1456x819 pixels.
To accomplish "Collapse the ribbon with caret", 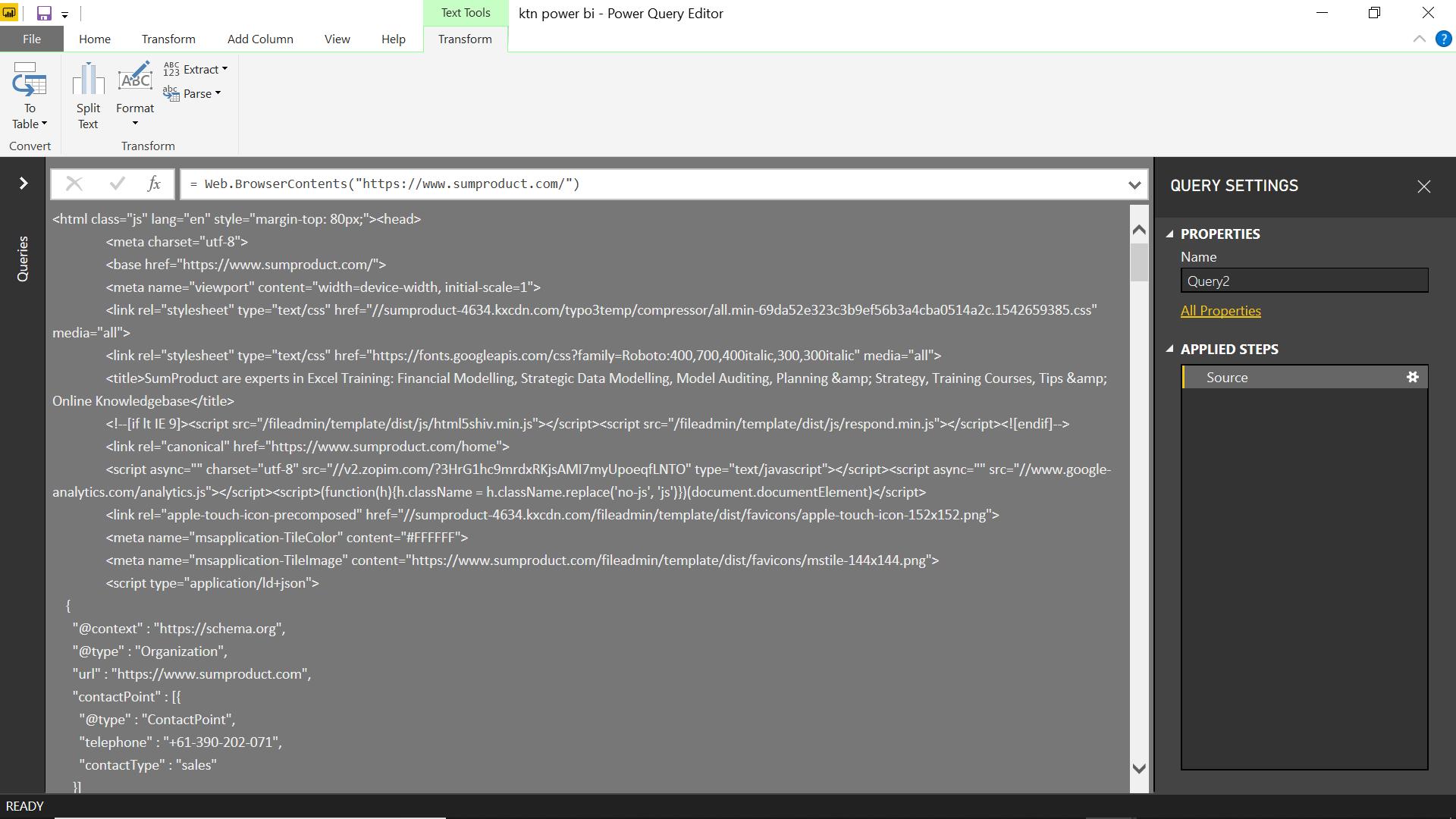I will (x=1420, y=39).
